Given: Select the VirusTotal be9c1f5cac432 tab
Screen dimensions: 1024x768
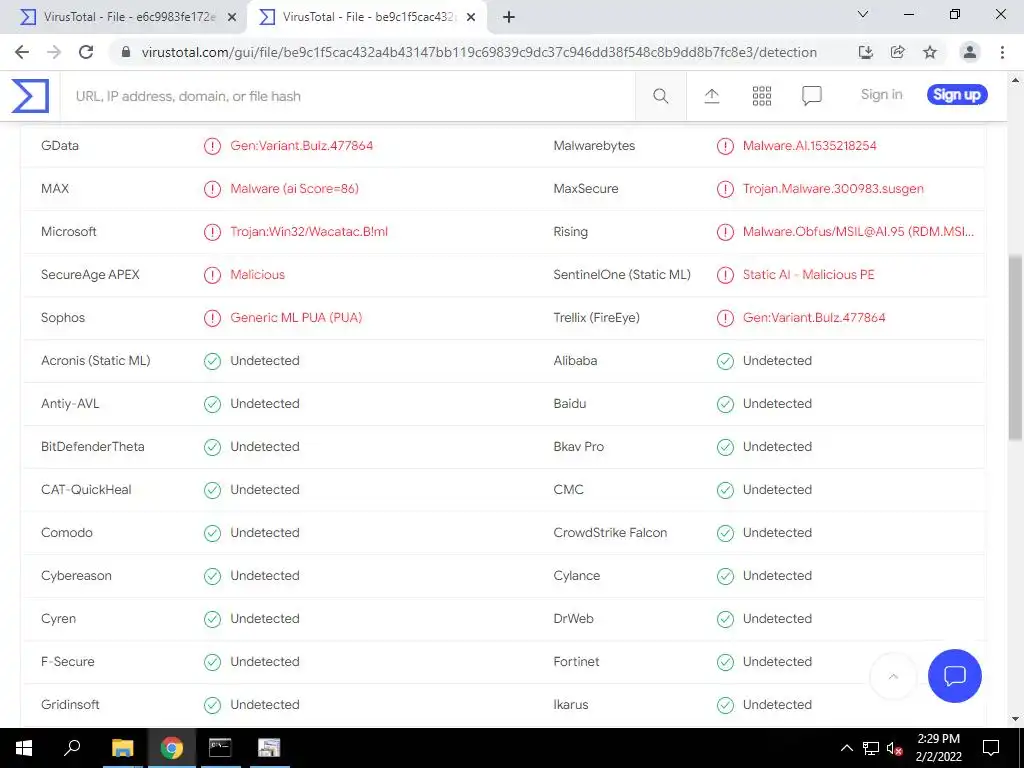Looking at the screenshot, I should coord(368,17).
